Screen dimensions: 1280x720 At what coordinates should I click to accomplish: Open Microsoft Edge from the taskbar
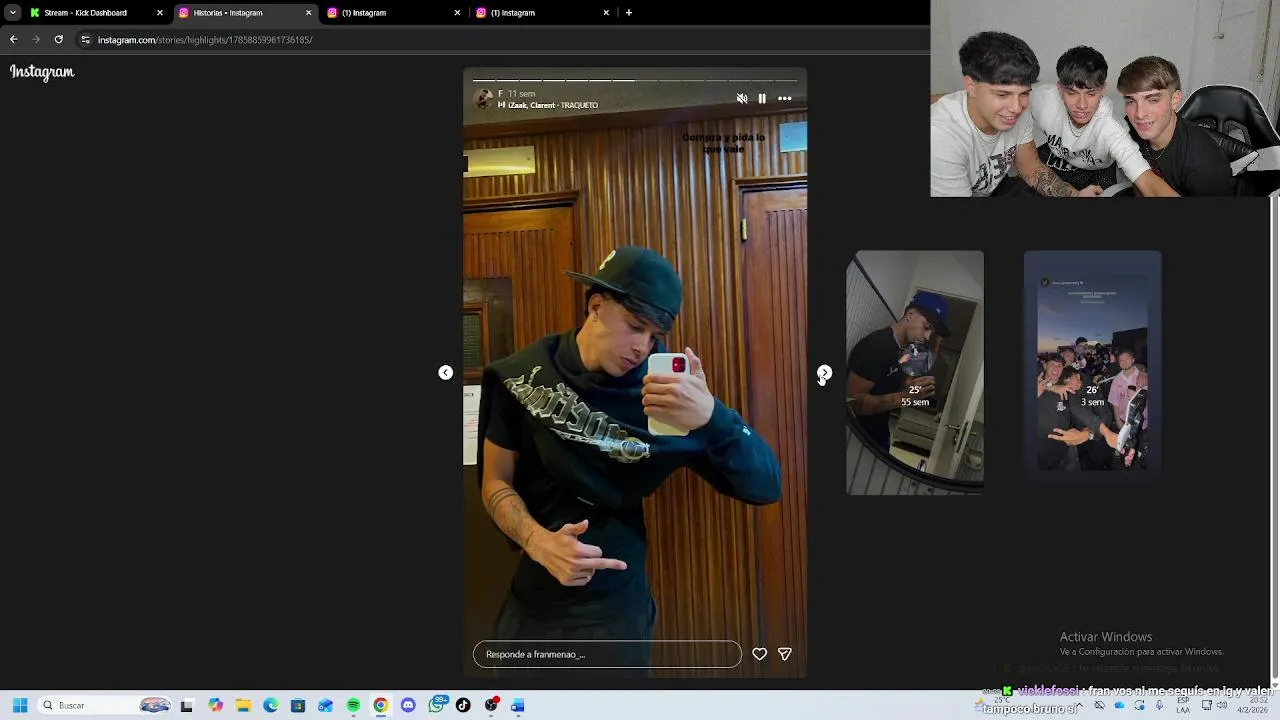pyautogui.click(x=271, y=705)
